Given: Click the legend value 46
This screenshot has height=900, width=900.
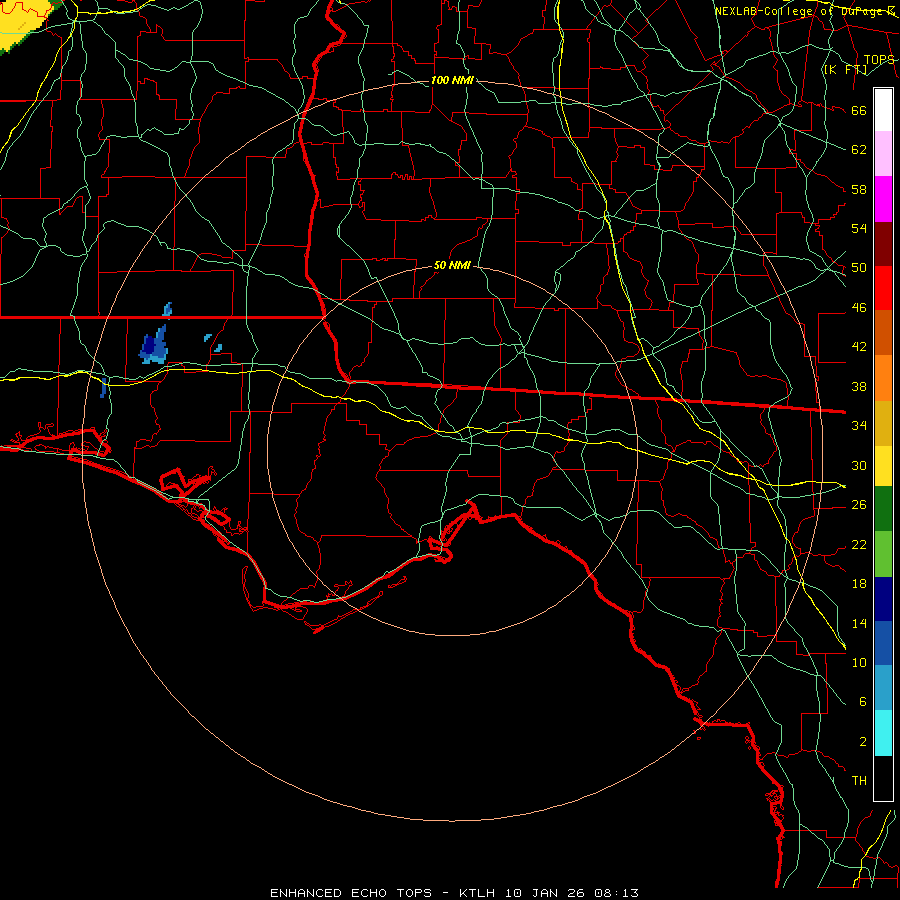Looking at the screenshot, I should tap(859, 308).
